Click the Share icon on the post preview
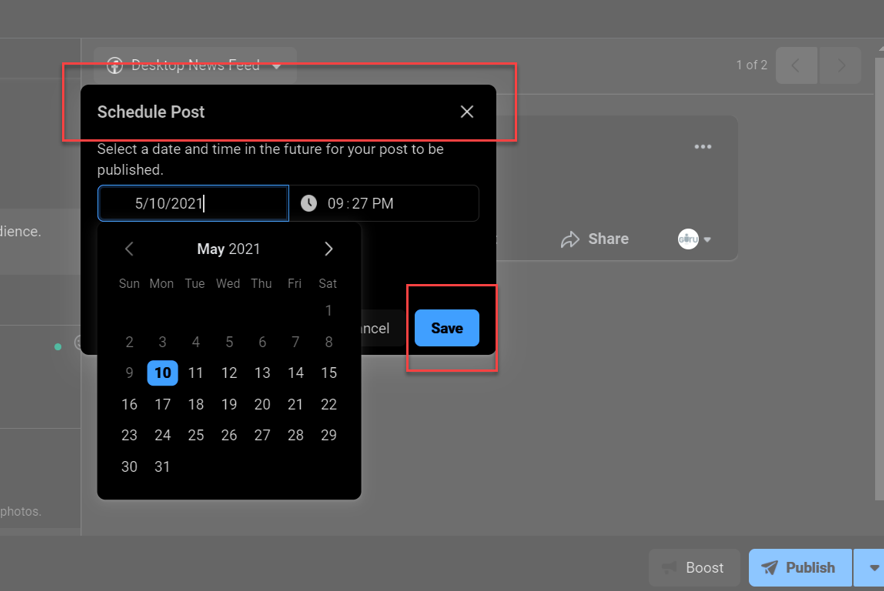The height and width of the screenshot is (591, 884). tap(568, 239)
